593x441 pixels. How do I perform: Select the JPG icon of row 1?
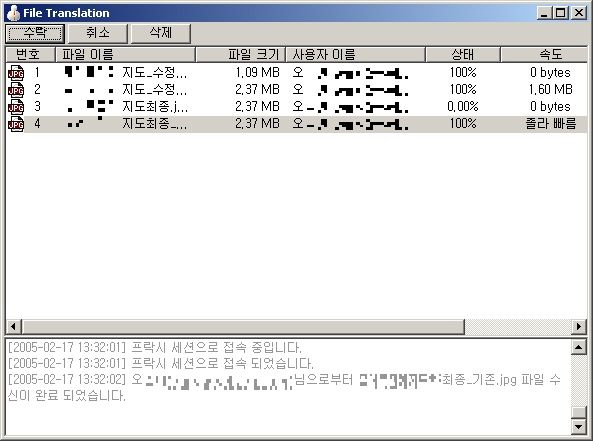click(16, 73)
